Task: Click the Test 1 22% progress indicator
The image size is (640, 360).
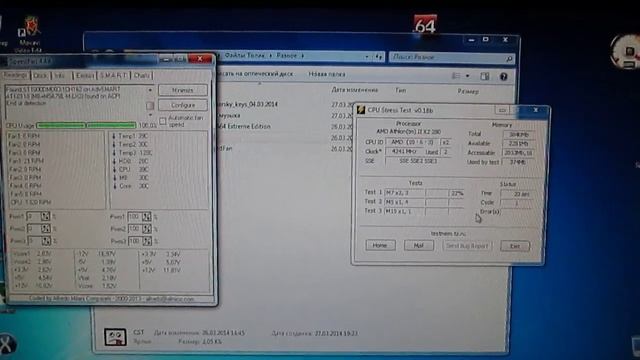Action: pyautogui.click(x=457, y=193)
